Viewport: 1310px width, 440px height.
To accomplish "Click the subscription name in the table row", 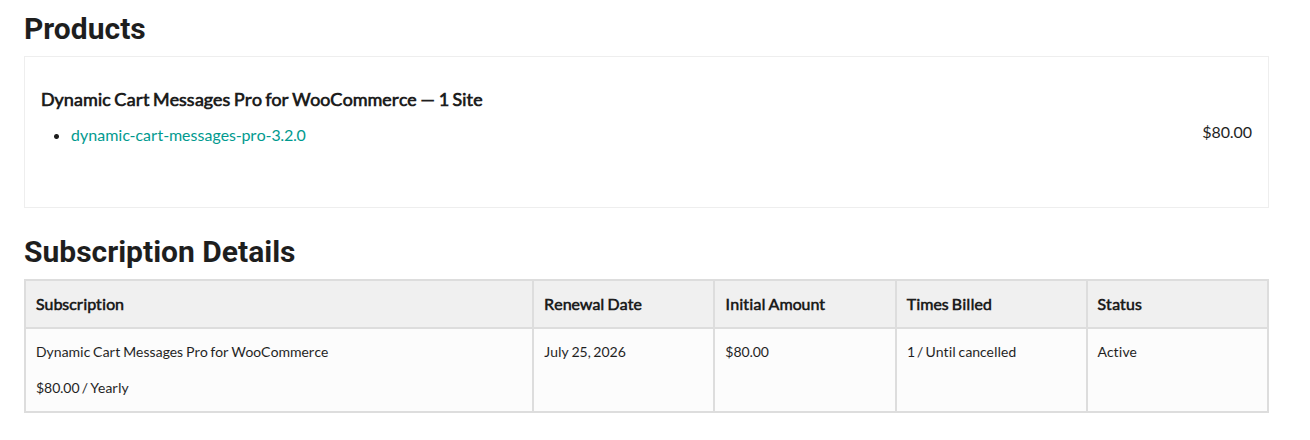I will point(182,352).
